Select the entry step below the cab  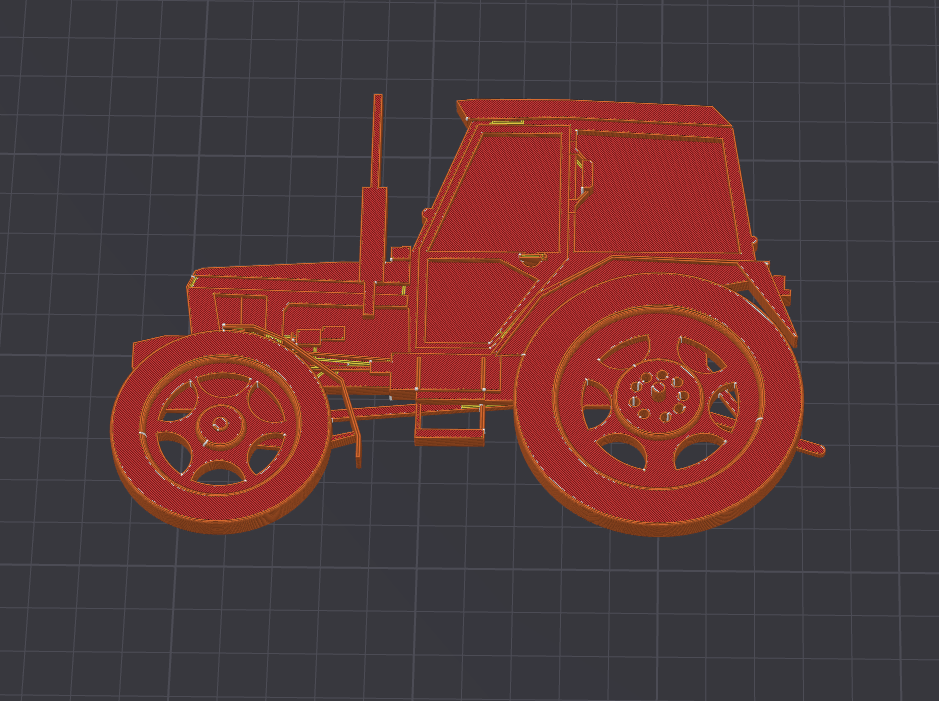[450, 436]
